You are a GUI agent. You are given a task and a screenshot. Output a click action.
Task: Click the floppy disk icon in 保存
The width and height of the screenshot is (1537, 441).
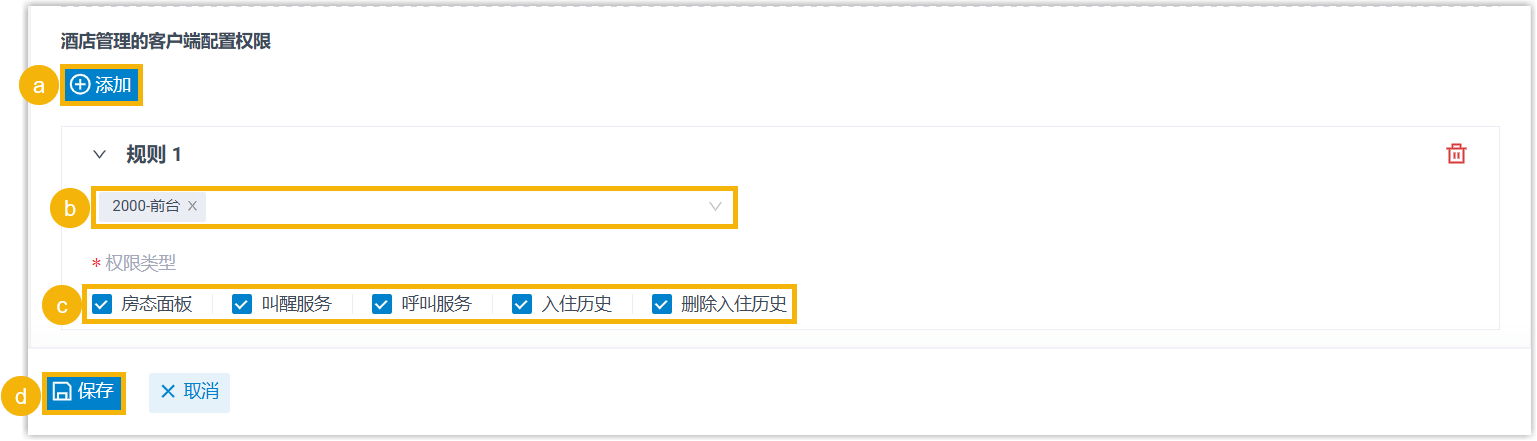pos(62,392)
